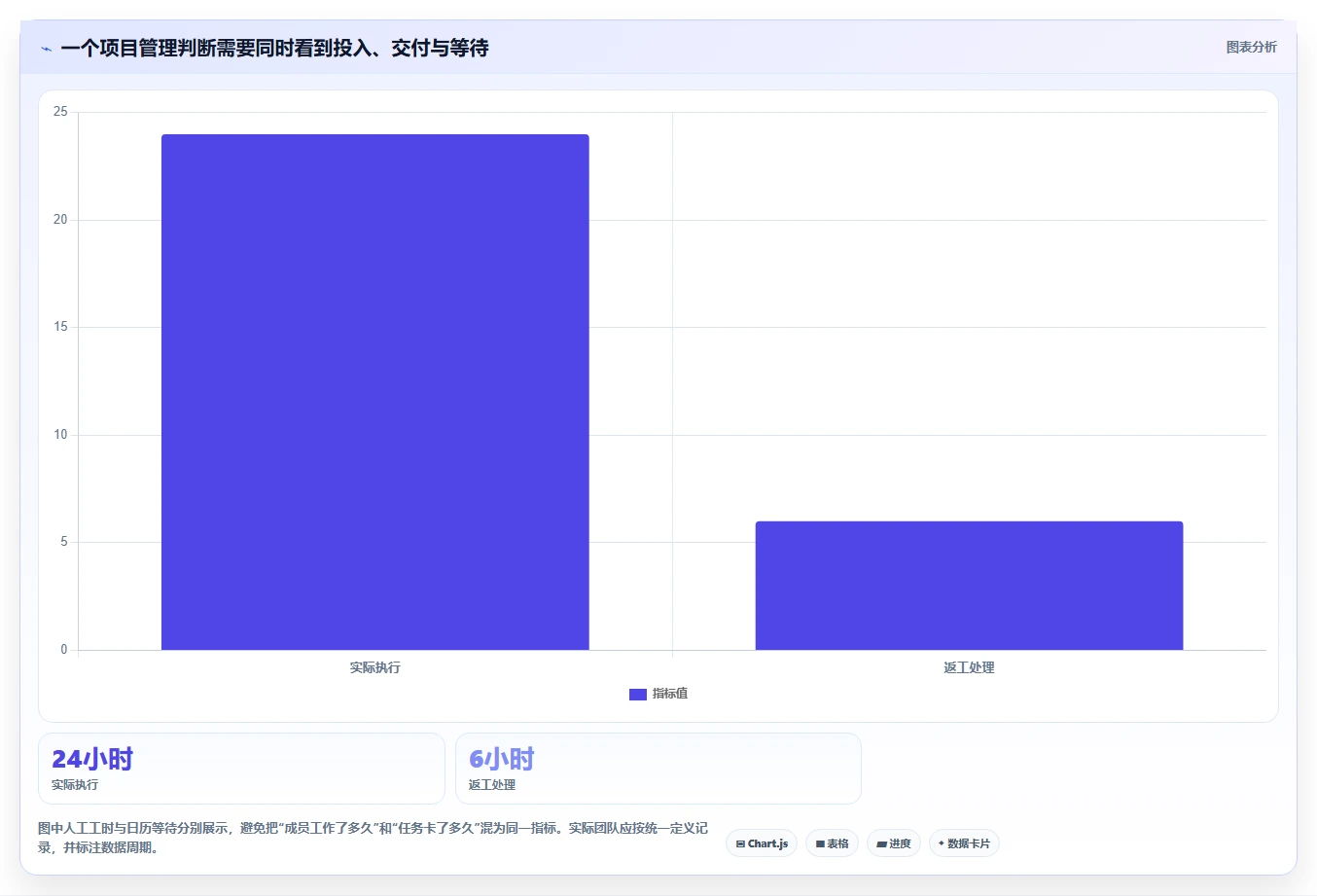Select the 6小时 返工处理 data card
Screen dimensions: 1317x896
658,769
